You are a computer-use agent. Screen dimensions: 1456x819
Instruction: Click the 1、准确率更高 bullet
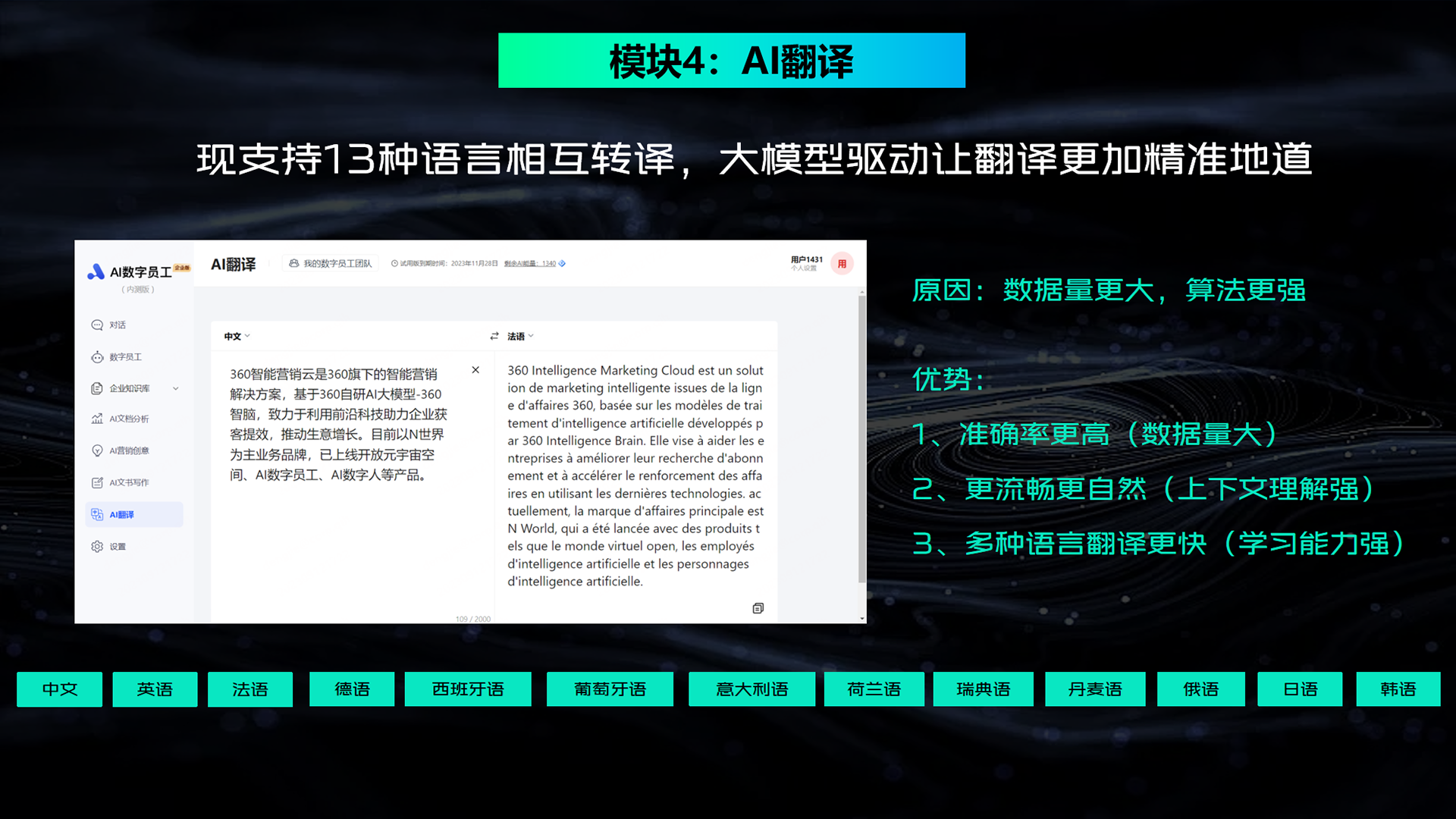(x=1095, y=434)
